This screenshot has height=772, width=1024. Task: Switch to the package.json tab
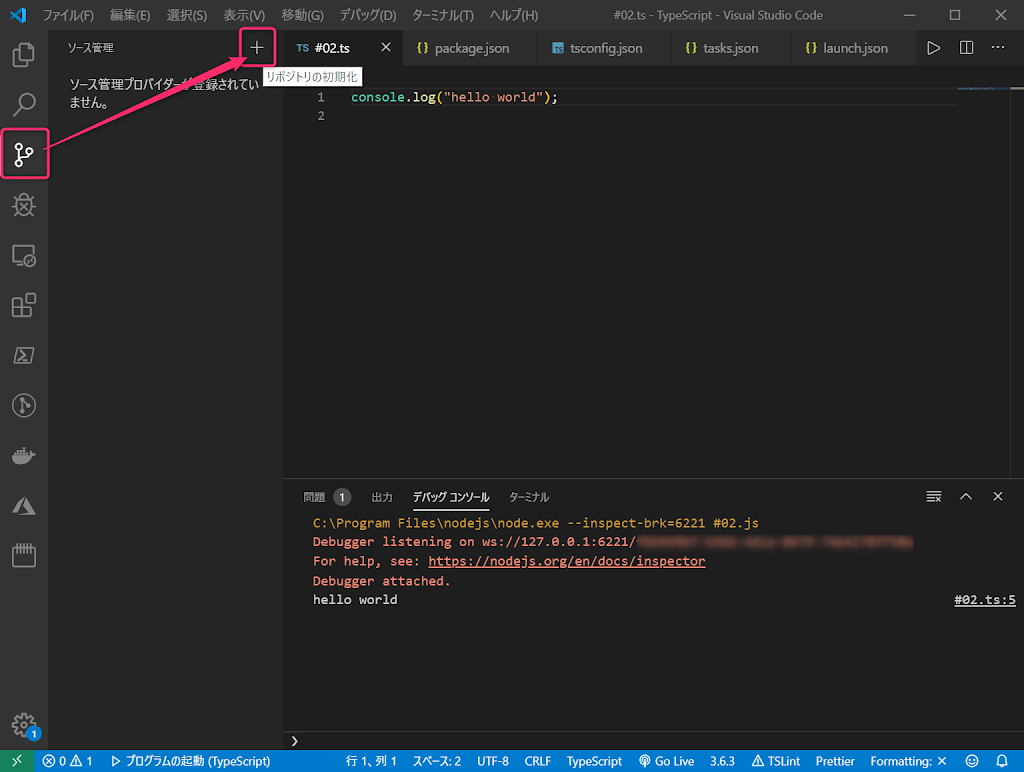(470, 48)
